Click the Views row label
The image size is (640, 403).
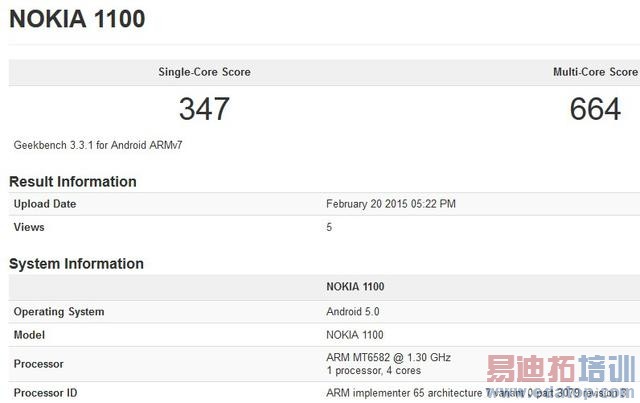29,227
